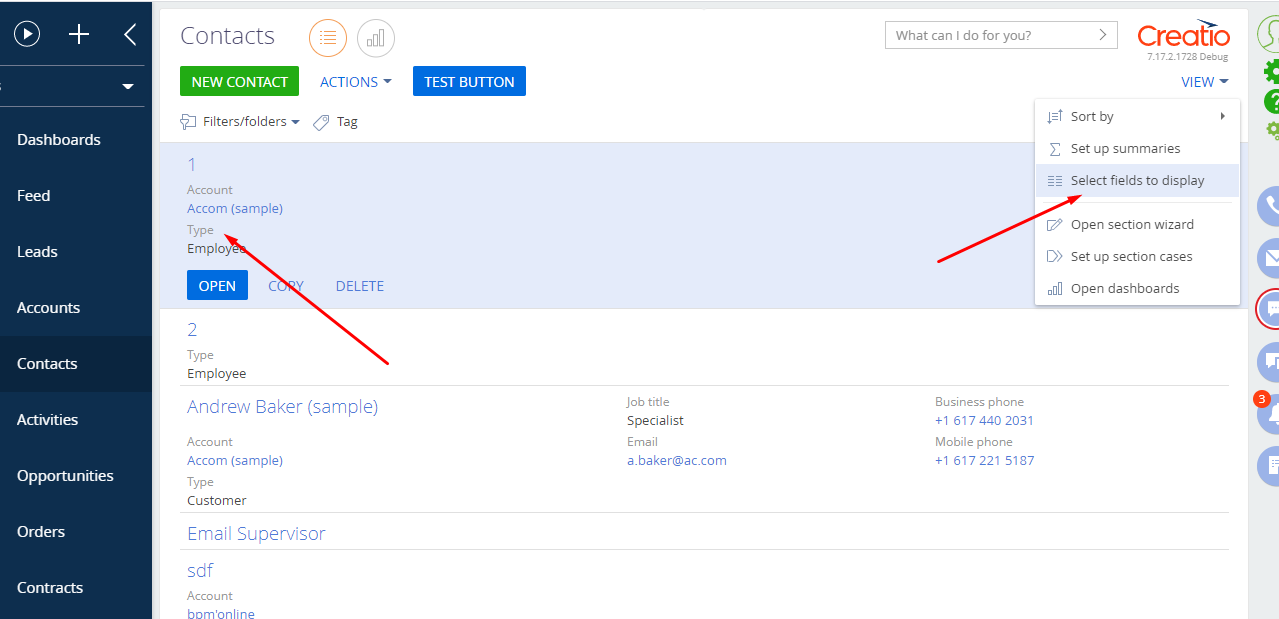Image resolution: width=1279 pixels, height=619 pixels.
Task: Open the user profile icon
Action: tap(1269, 34)
